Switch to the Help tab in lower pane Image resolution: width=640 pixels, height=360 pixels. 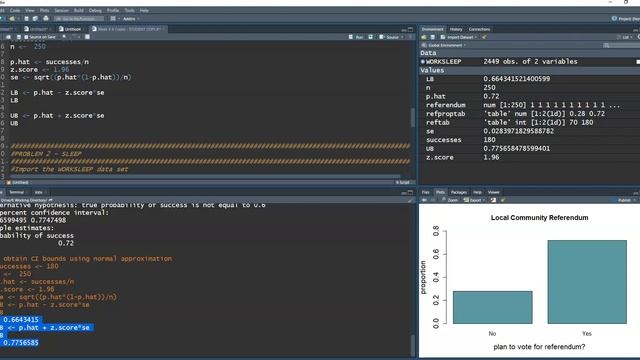coord(477,192)
